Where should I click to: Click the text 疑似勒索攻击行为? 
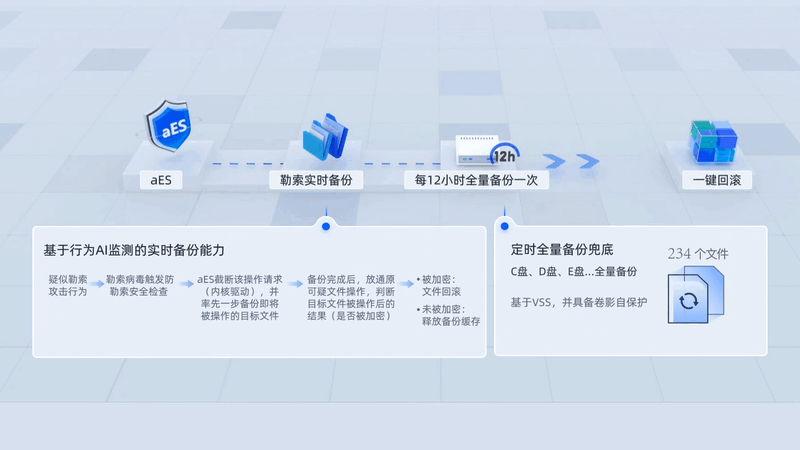68,286
